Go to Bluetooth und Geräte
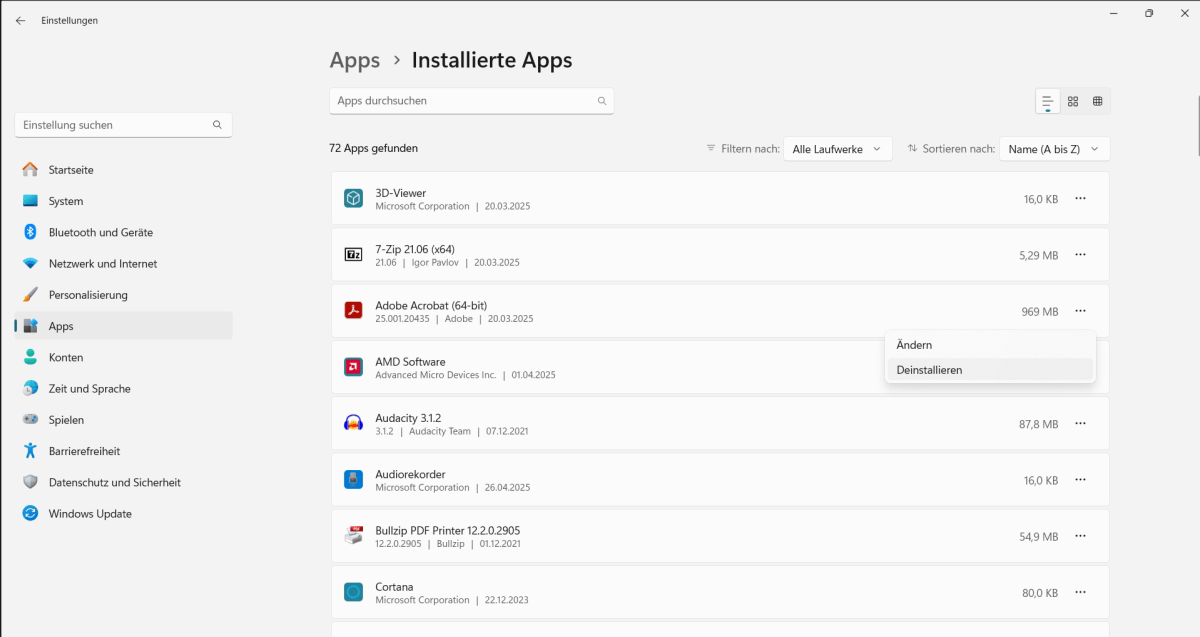This screenshot has height=637, width=1200. click(x=124, y=232)
